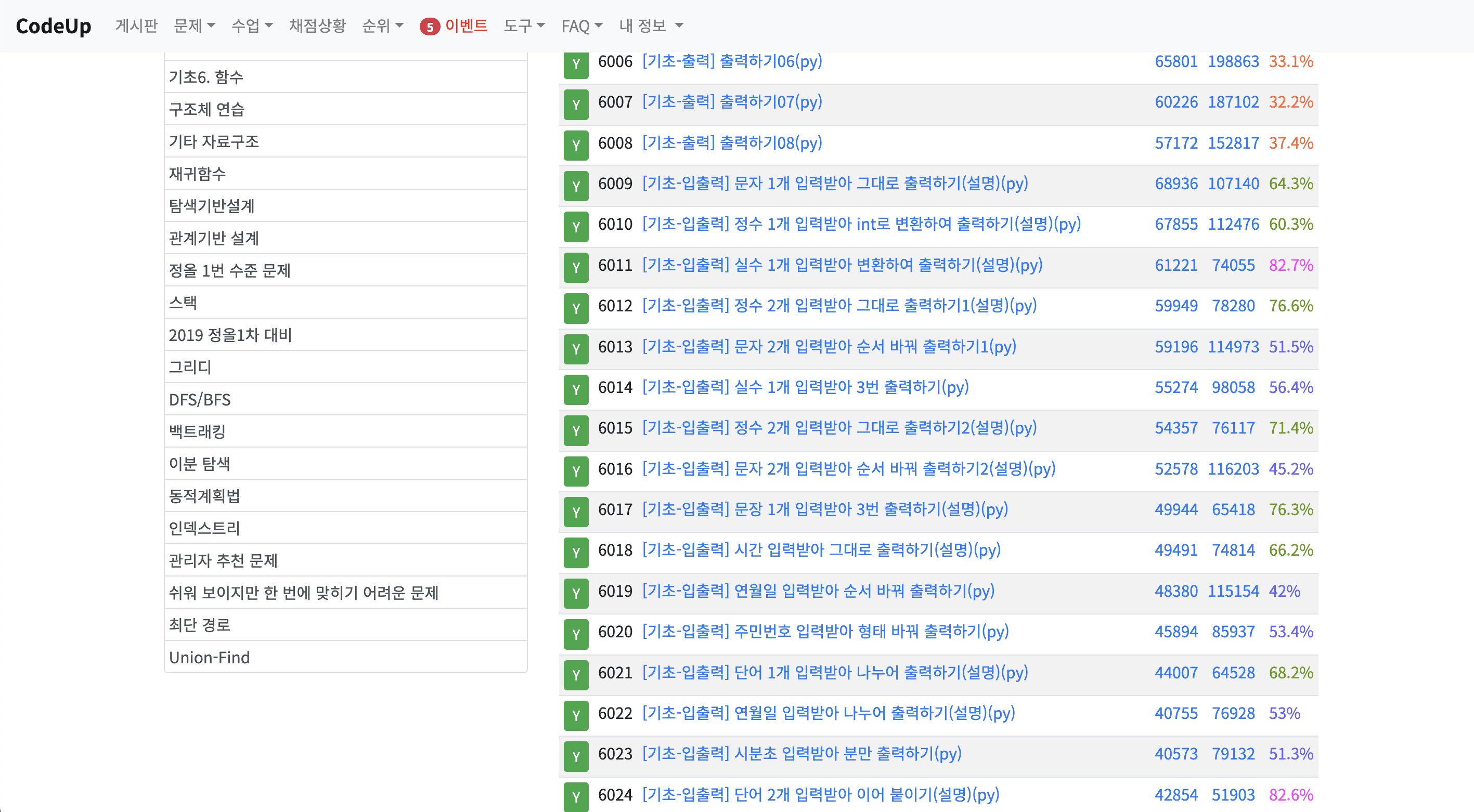This screenshot has height=812, width=1474.
Task: Select the 정올 1번 수준 문제 category
Action: point(345,270)
